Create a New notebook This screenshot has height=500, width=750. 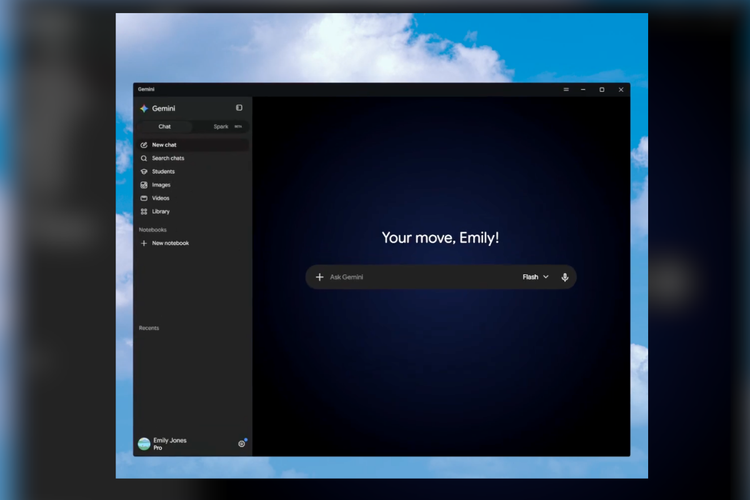(x=193, y=244)
